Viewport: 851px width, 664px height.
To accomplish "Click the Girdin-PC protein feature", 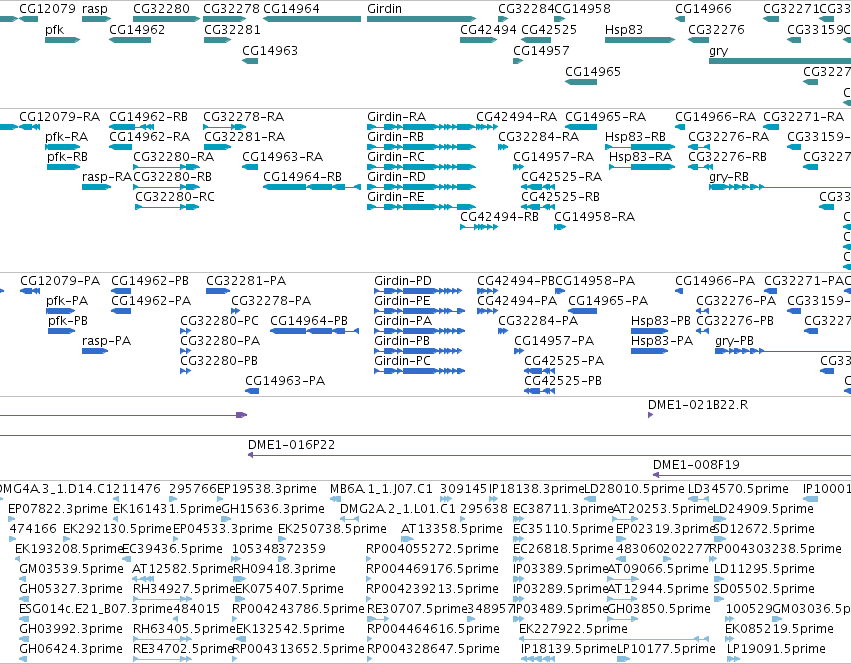I will (420, 371).
